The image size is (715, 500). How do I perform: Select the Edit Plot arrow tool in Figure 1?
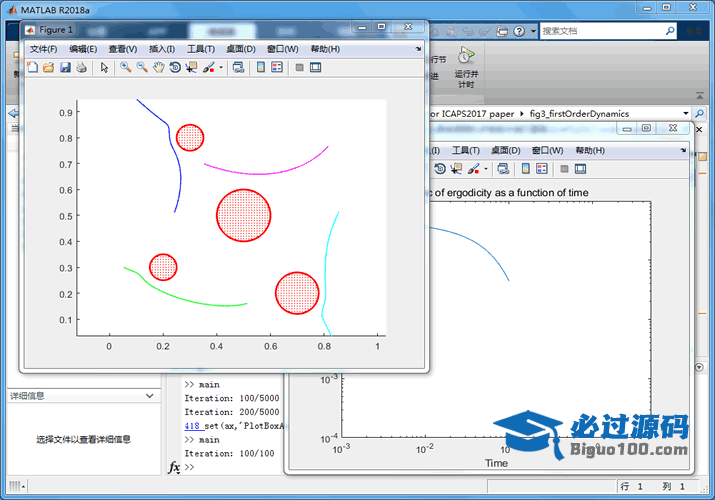(104, 67)
